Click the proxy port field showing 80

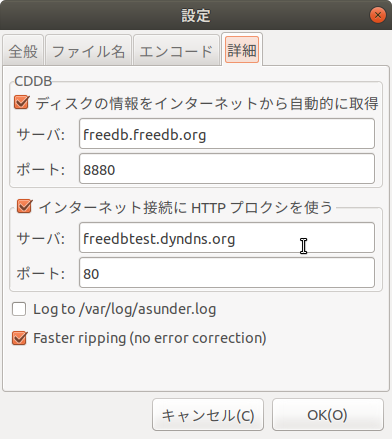227,273
